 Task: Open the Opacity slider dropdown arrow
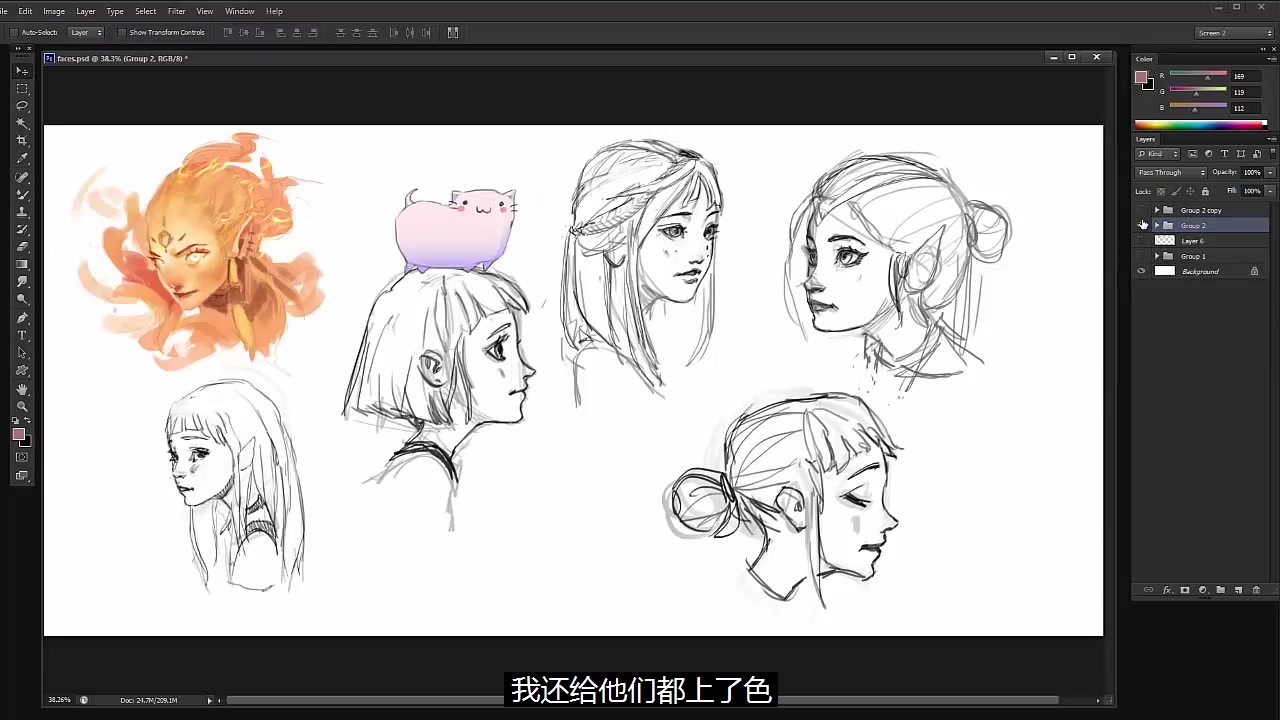[x=1270, y=172]
